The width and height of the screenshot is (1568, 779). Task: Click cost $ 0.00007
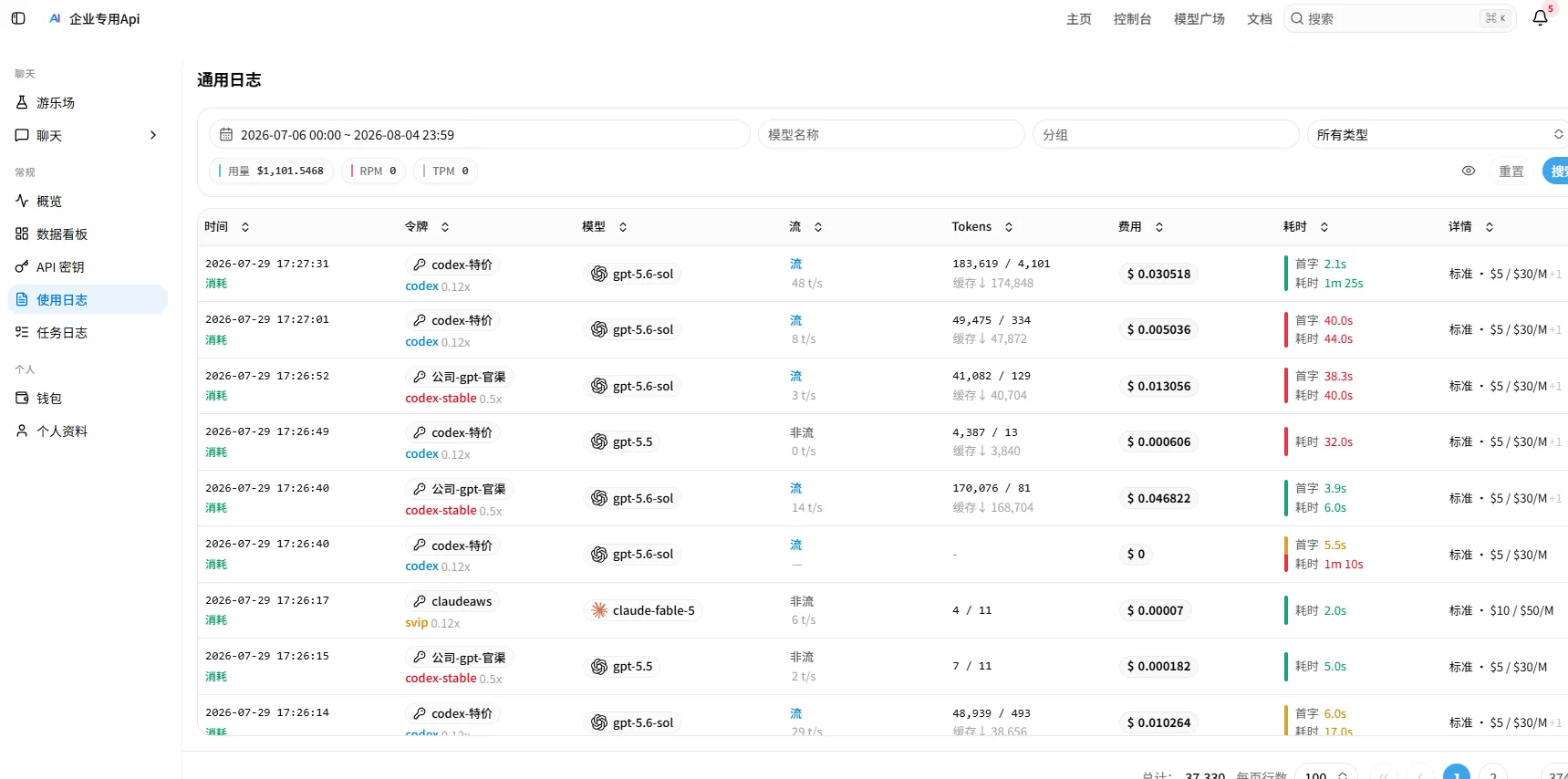click(x=1155, y=610)
